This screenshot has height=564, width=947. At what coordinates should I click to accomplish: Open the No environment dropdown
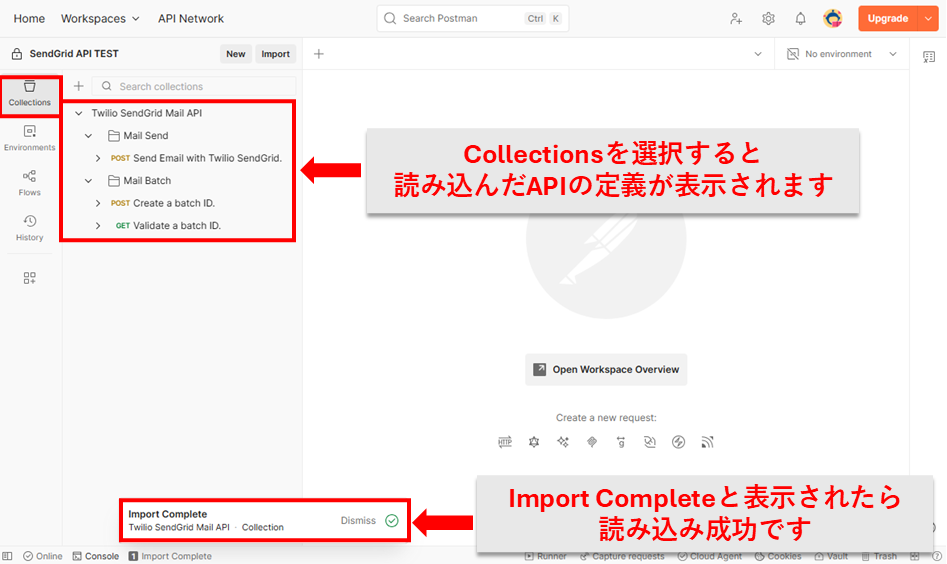tap(841, 54)
